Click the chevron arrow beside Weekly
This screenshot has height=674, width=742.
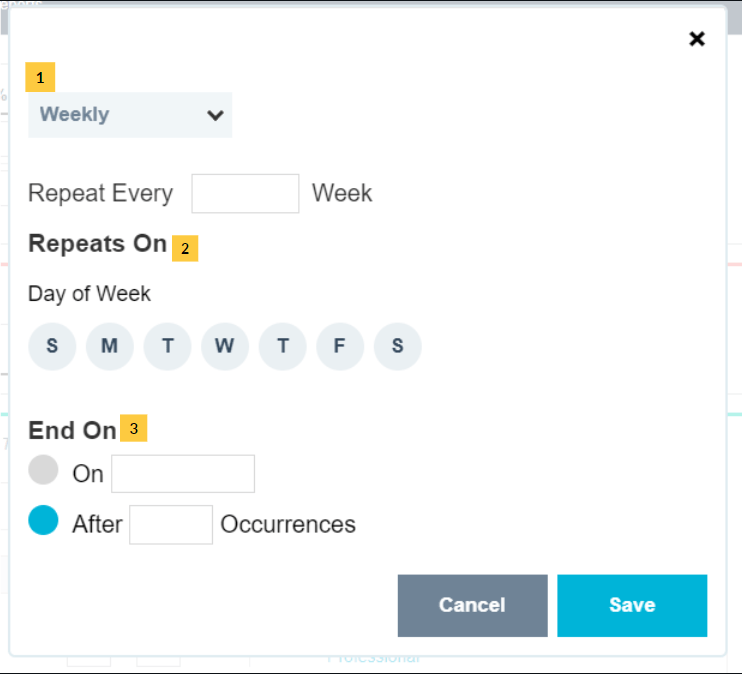point(214,115)
